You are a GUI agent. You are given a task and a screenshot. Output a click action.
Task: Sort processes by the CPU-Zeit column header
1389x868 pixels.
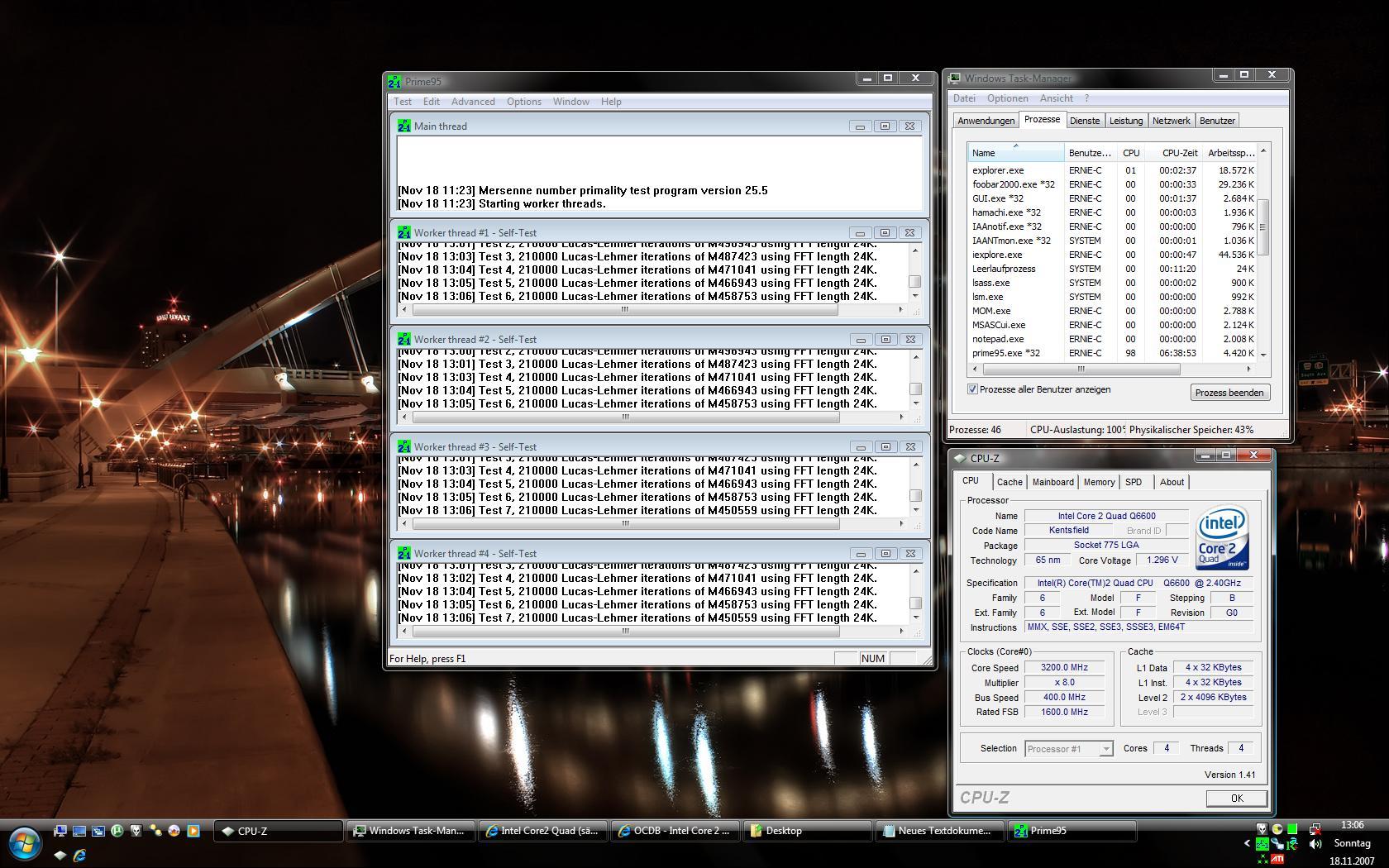(1176, 152)
